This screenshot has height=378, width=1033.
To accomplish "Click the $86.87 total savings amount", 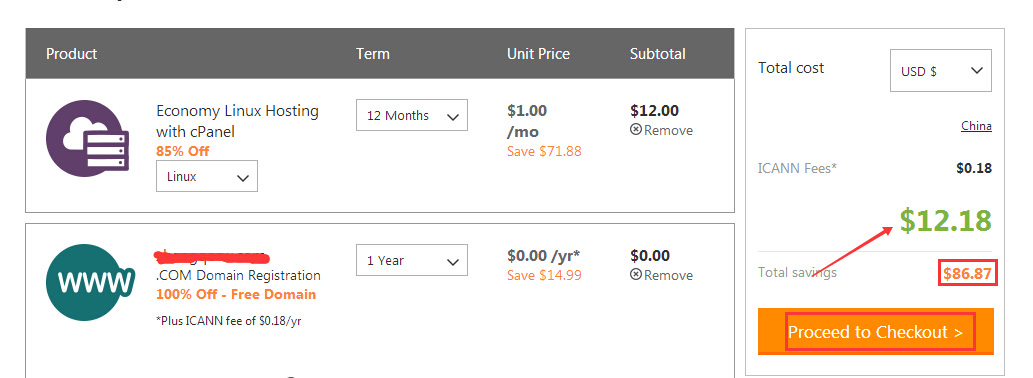I will pyautogui.click(x=967, y=273).
